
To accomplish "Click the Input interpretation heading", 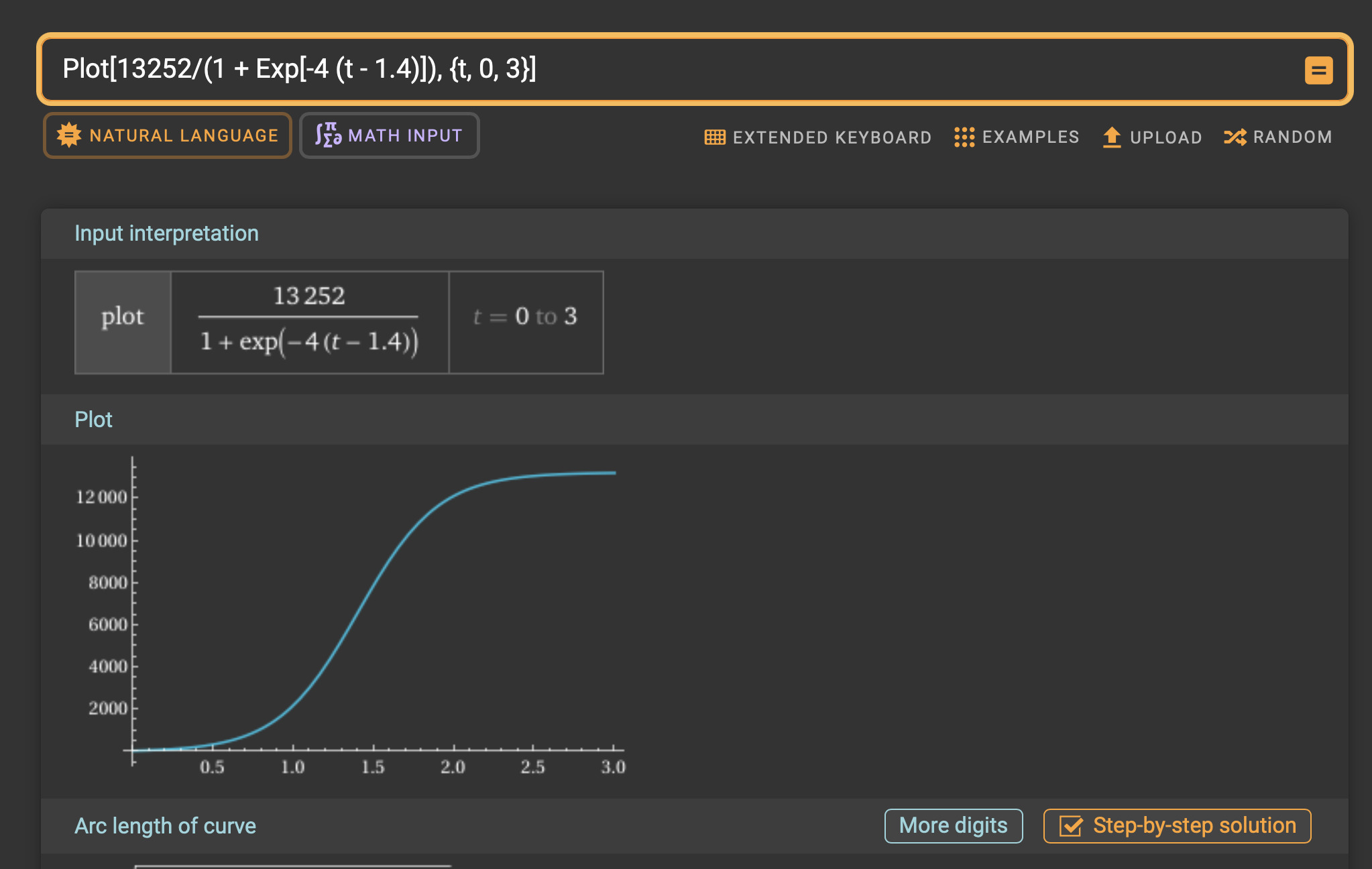I will (166, 233).
